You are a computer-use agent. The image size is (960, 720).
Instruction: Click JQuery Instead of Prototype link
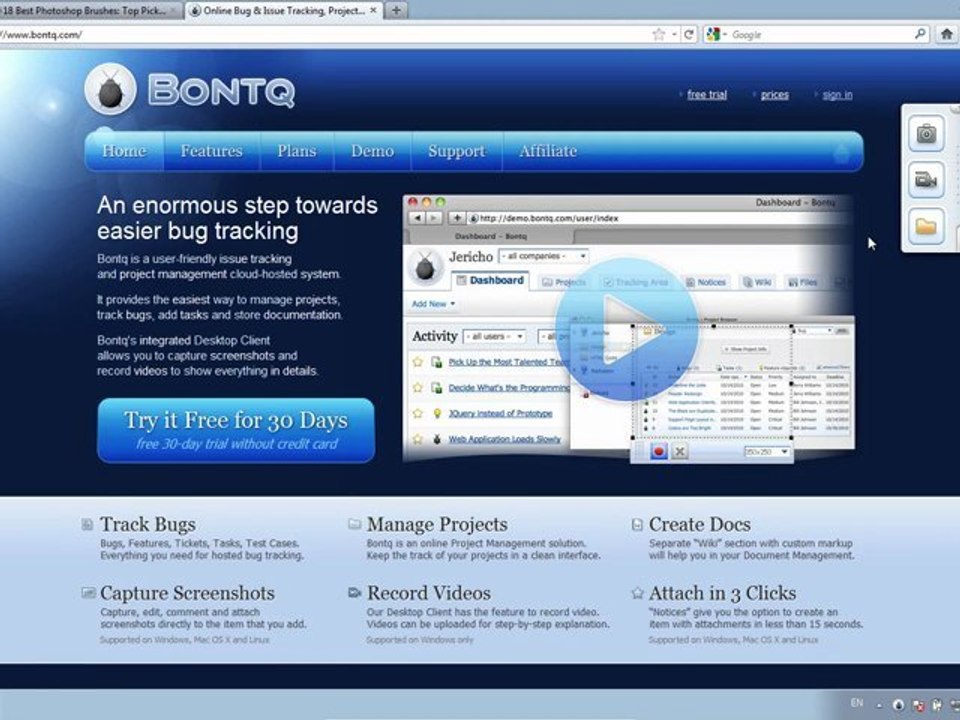click(500, 413)
